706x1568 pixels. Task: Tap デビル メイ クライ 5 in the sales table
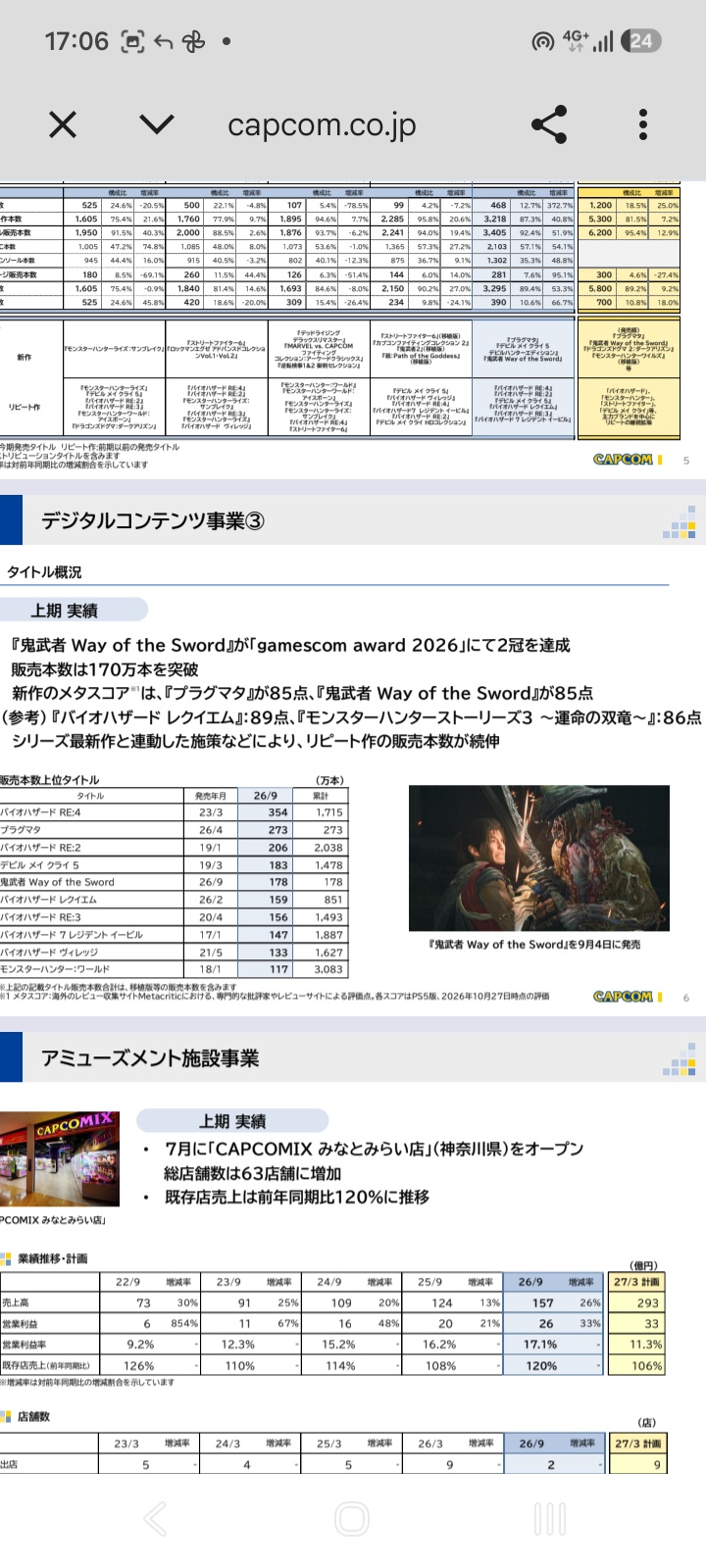[40, 865]
